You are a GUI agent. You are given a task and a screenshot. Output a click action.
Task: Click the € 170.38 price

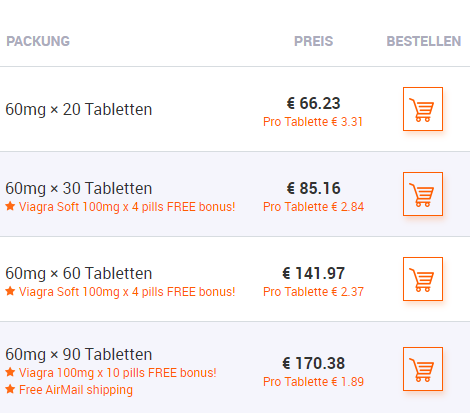pos(313,363)
